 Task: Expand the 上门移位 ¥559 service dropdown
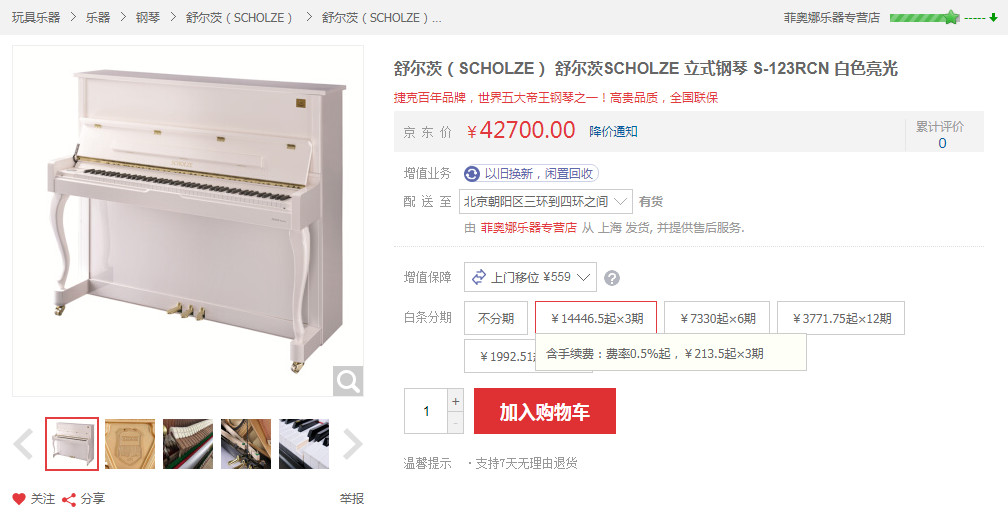(x=530, y=277)
